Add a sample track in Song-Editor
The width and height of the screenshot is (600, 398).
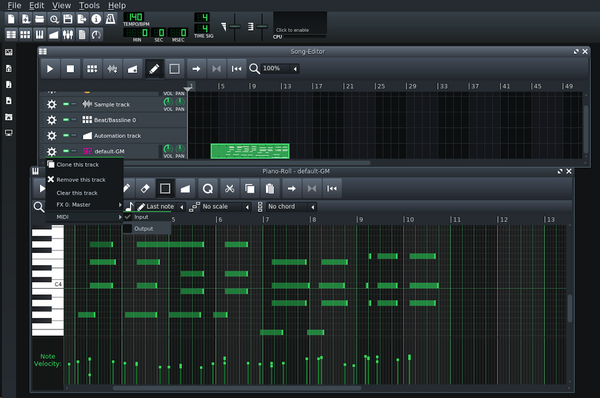pyautogui.click(x=112, y=69)
